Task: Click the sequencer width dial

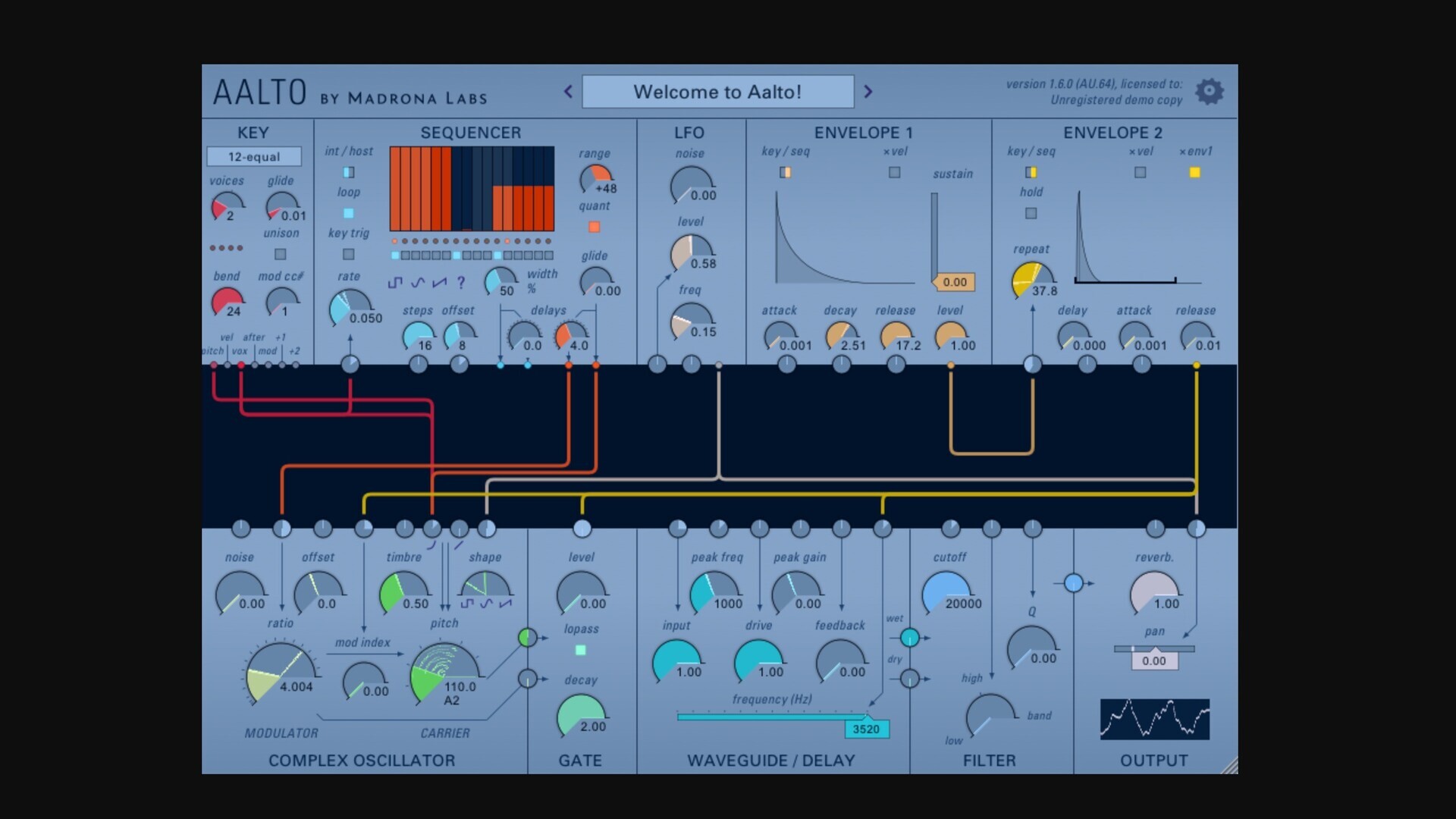Action: point(500,281)
